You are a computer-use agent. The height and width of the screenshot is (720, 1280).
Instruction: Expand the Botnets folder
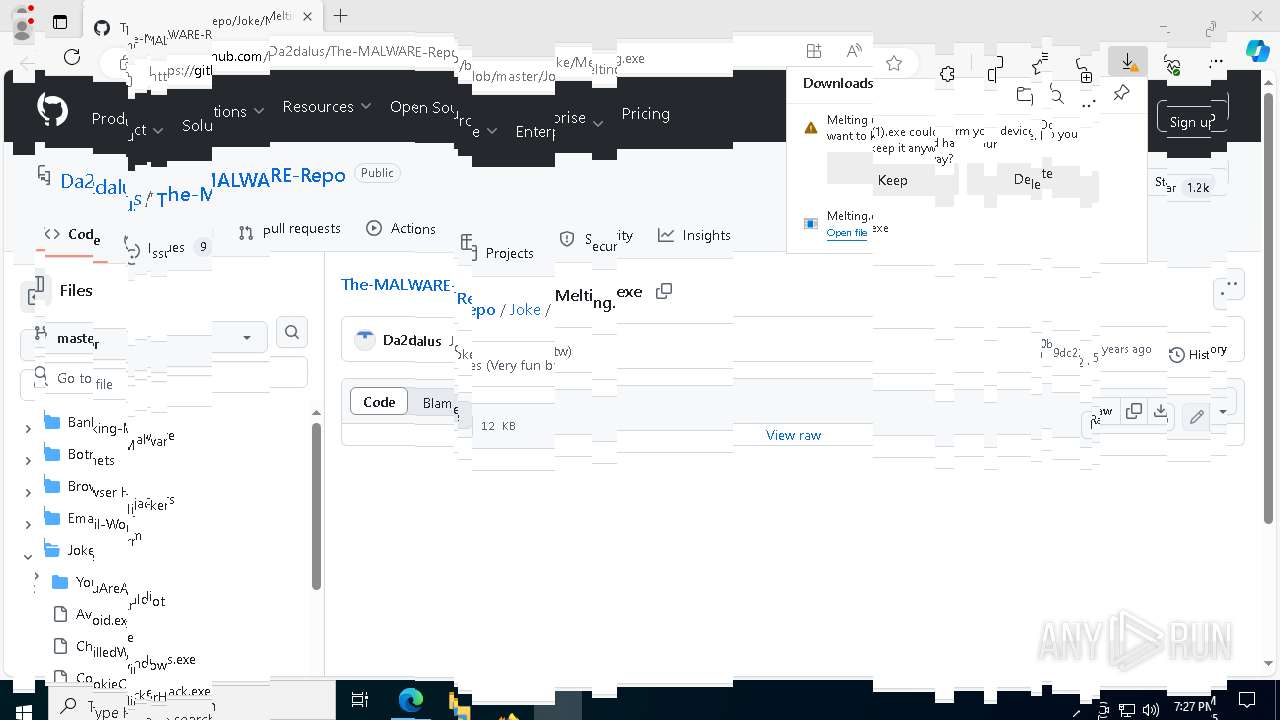coord(28,460)
